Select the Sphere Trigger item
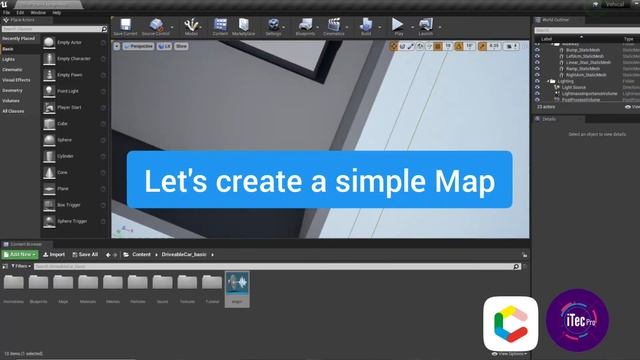This screenshot has height=360, width=640. pos(74,221)
